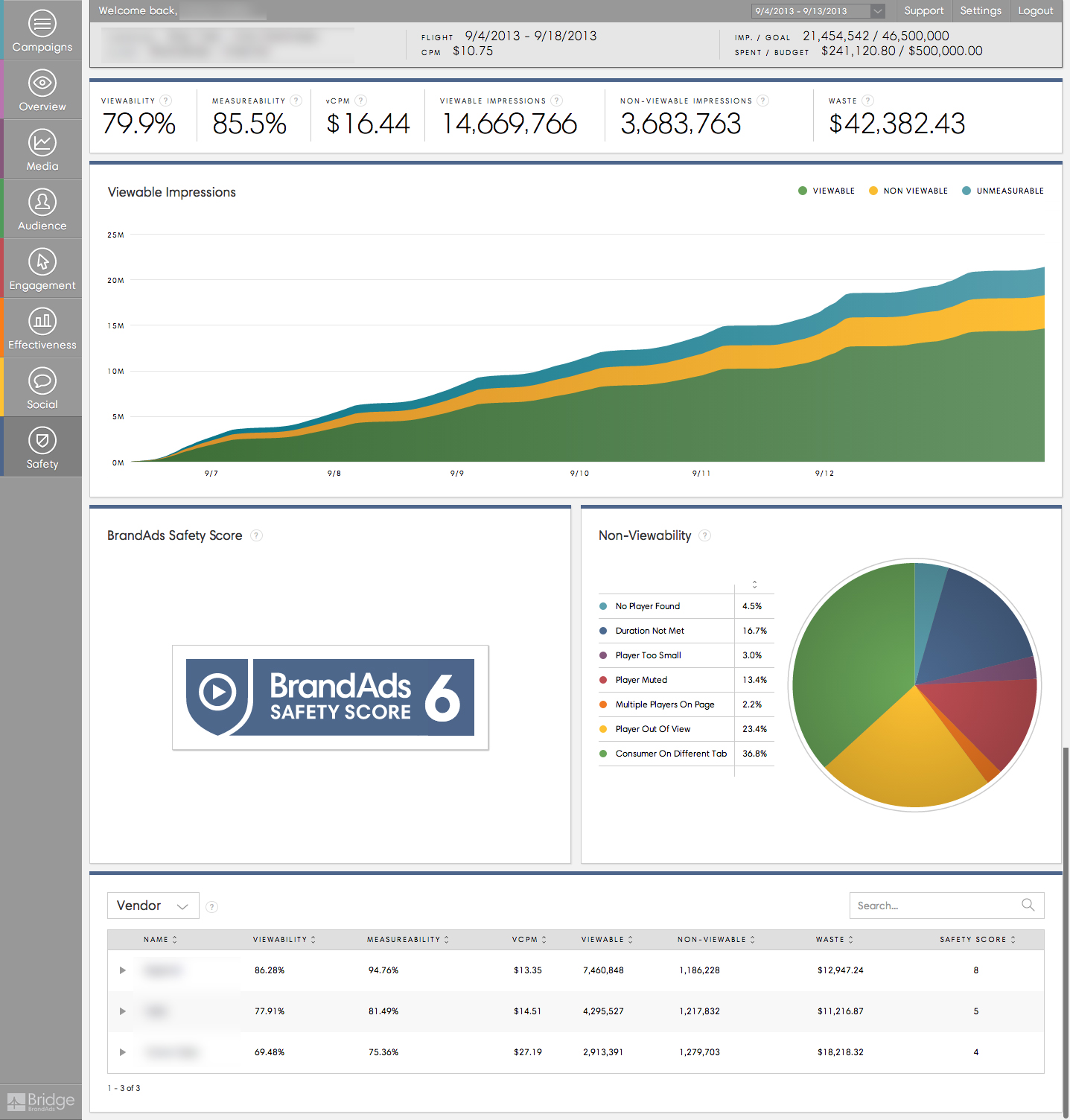Click the Logout link
This screenshot has height=1120, width=1070.
[1035, 11]
